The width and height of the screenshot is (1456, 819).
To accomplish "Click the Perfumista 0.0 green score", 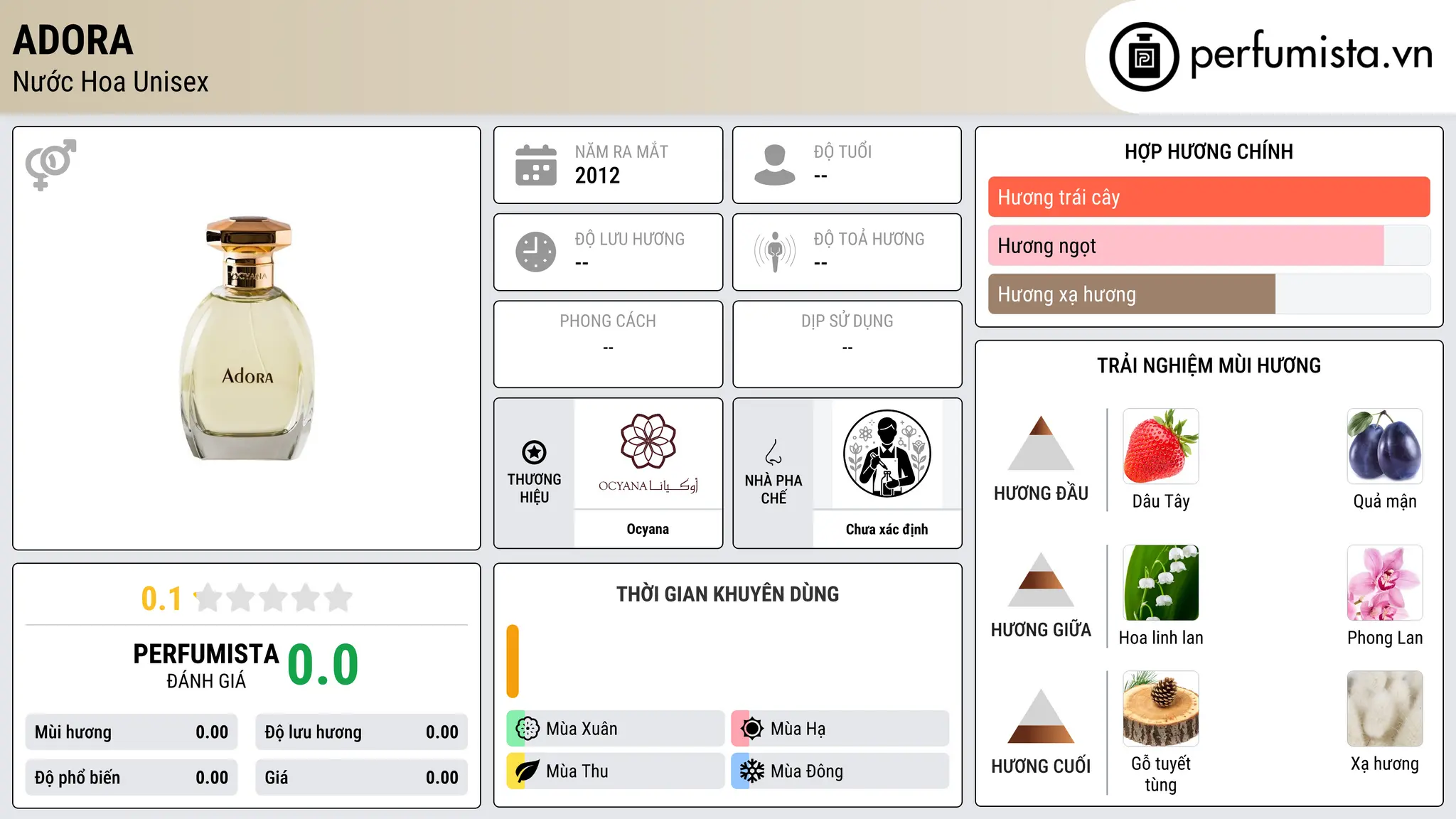I will click(323, 665).
